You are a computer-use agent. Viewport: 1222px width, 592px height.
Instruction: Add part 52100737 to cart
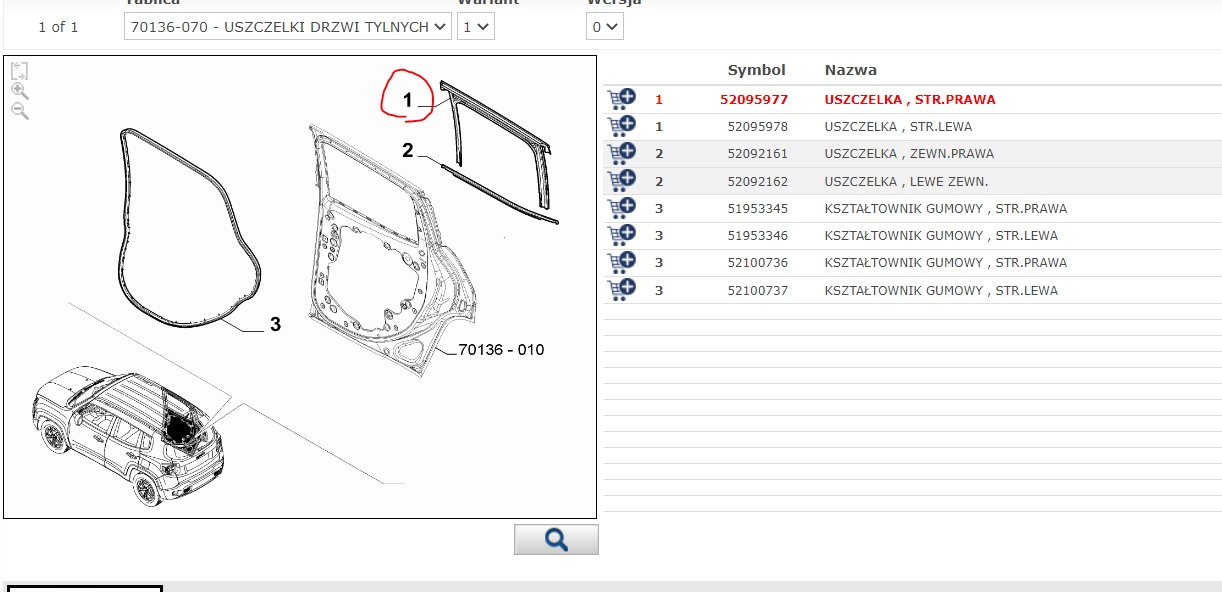pos(621,290)
